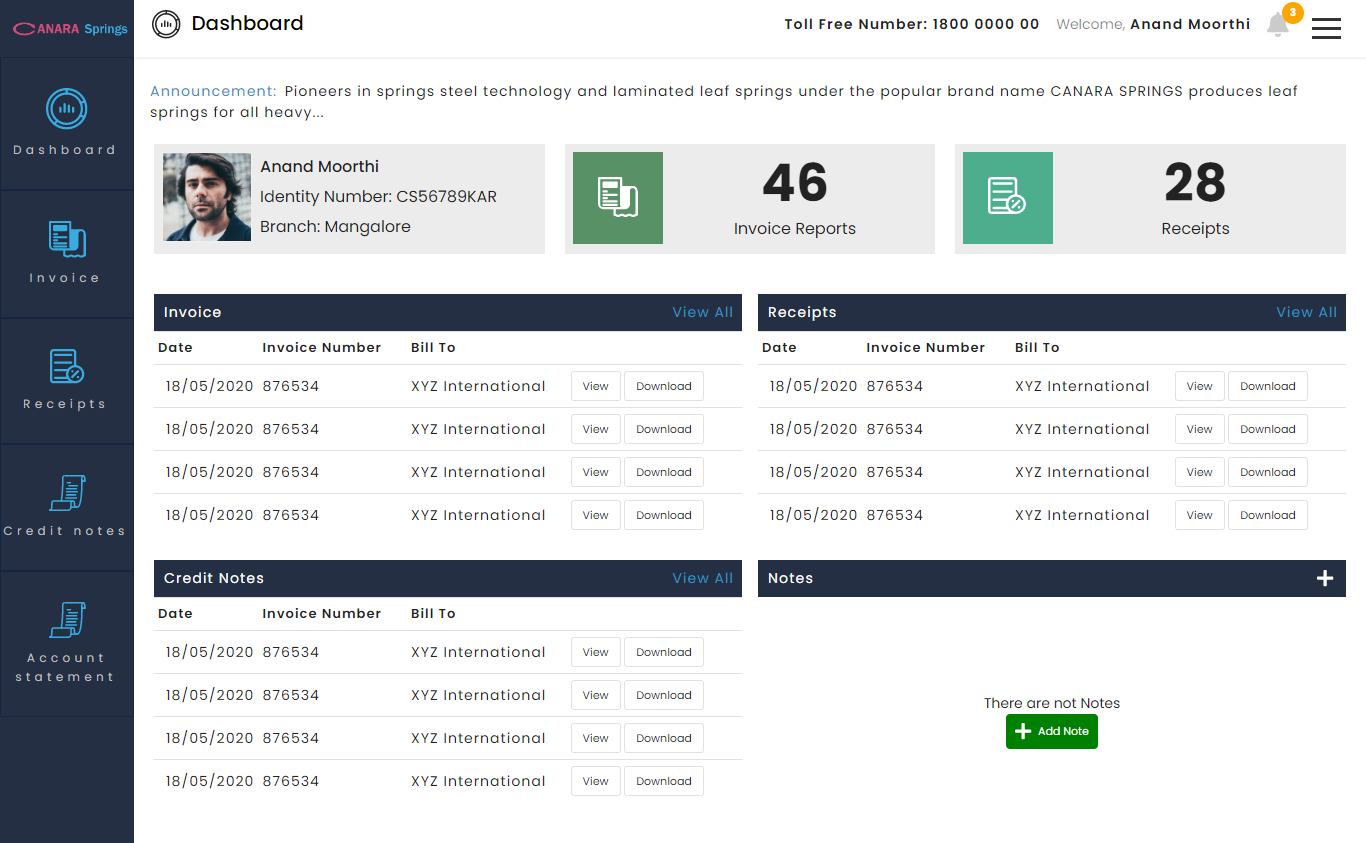
Task: Click the green Invoice Reports icon tile
Action: point(617,198)
